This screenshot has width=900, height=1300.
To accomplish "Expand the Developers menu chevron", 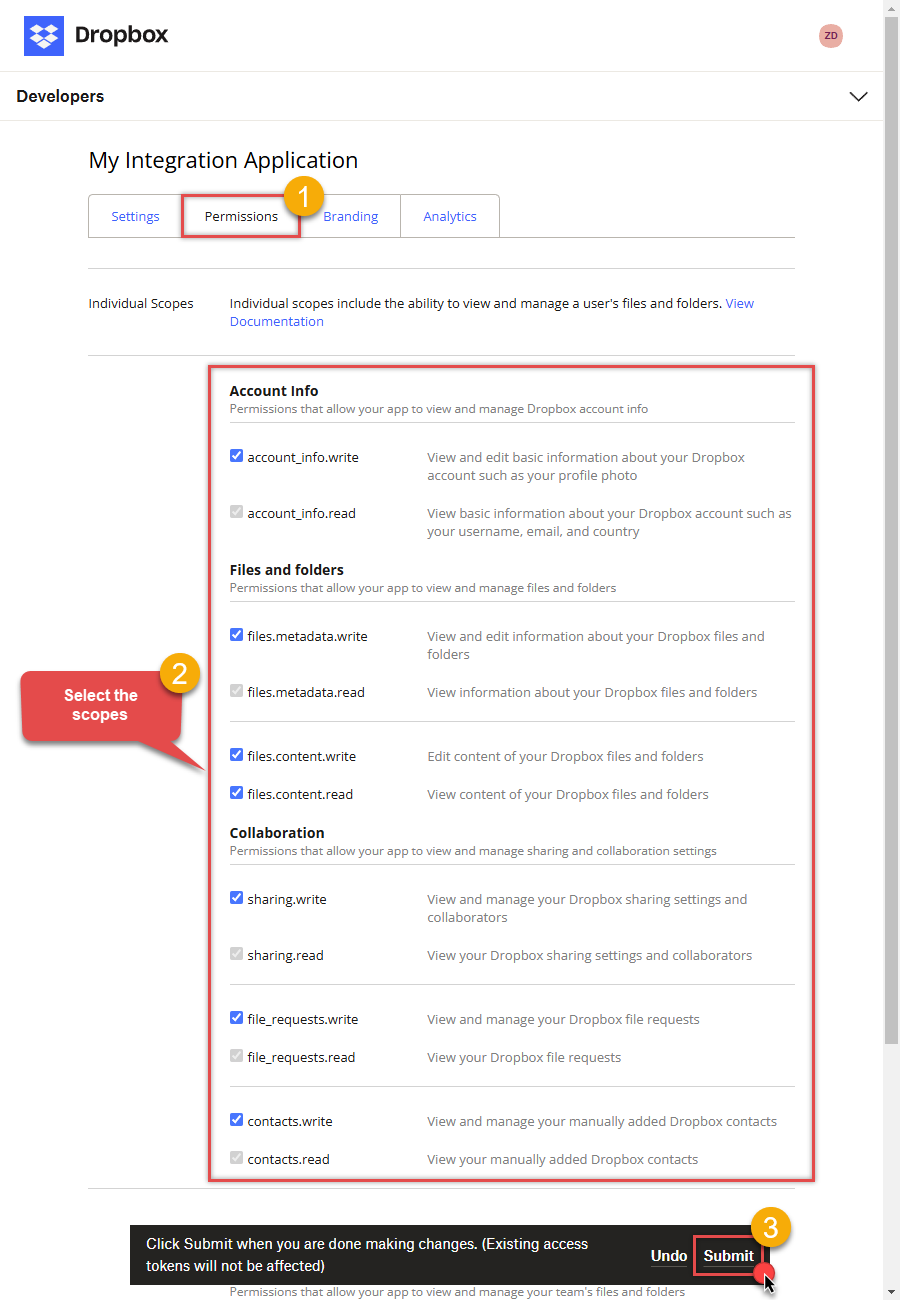I will pyautogui.click(x=858, y=97).
